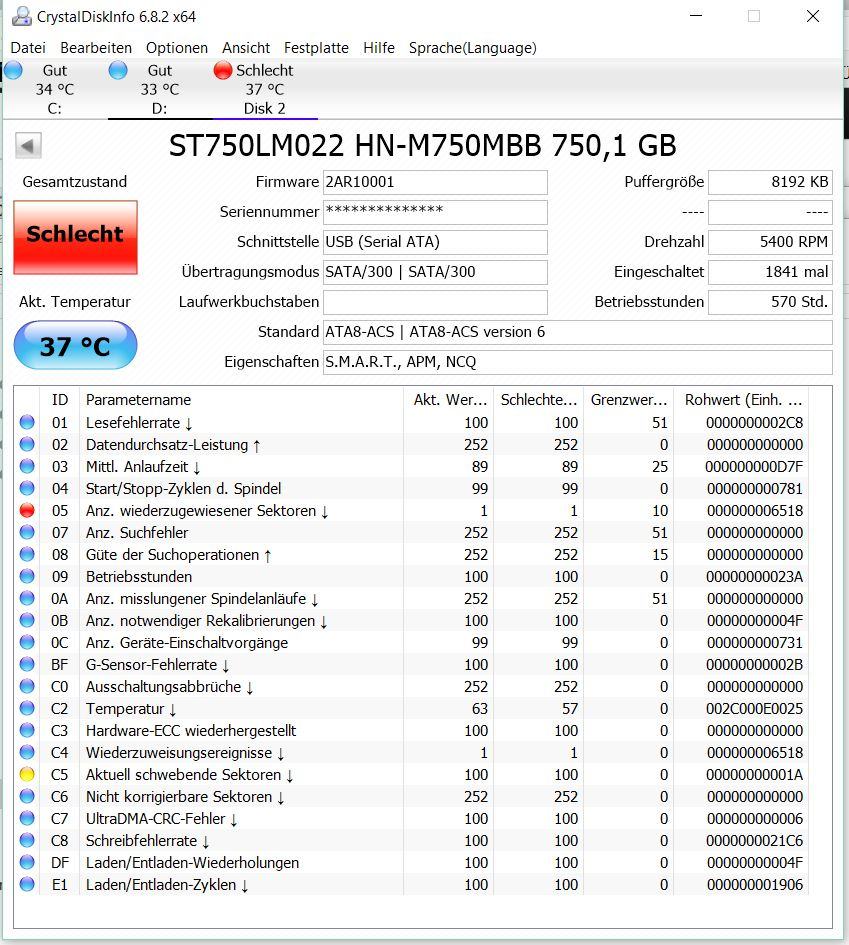This screenshot has width=849, height=945.
Task: Click the Rohwert column header
Action: 741,400
